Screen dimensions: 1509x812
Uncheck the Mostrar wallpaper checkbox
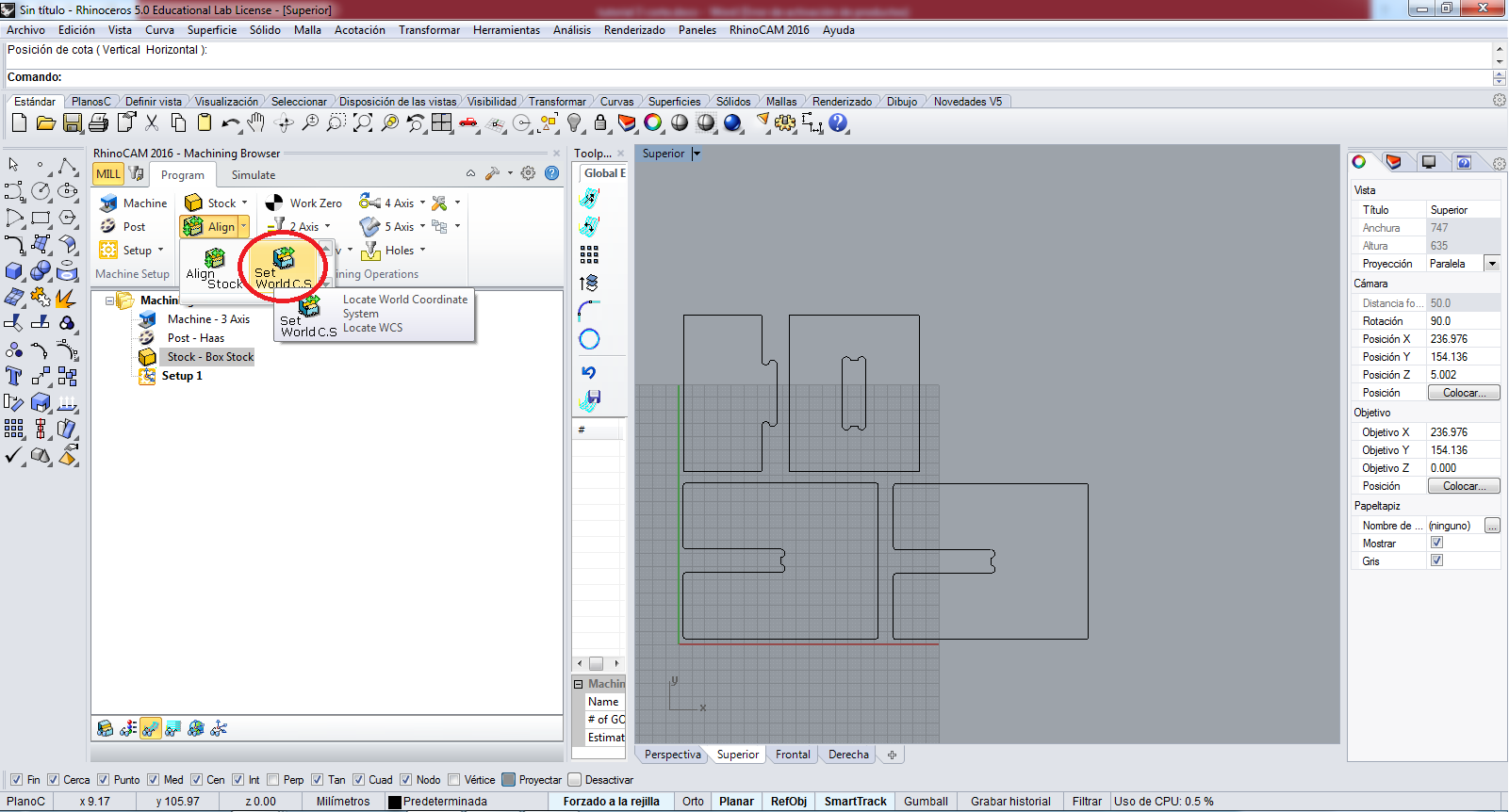pyautogui.click(x=1436, y=543)
